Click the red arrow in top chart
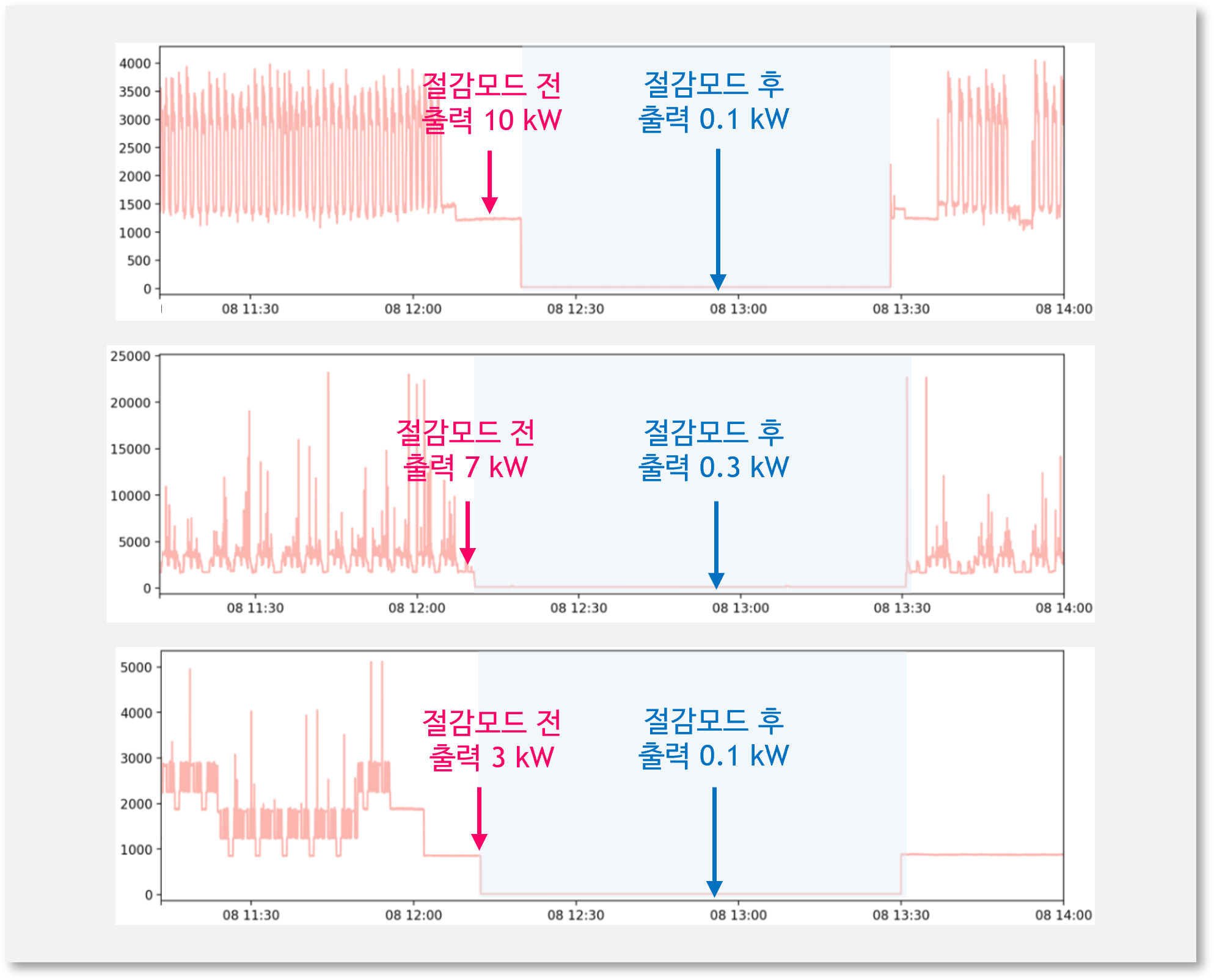 coord(489,182)
